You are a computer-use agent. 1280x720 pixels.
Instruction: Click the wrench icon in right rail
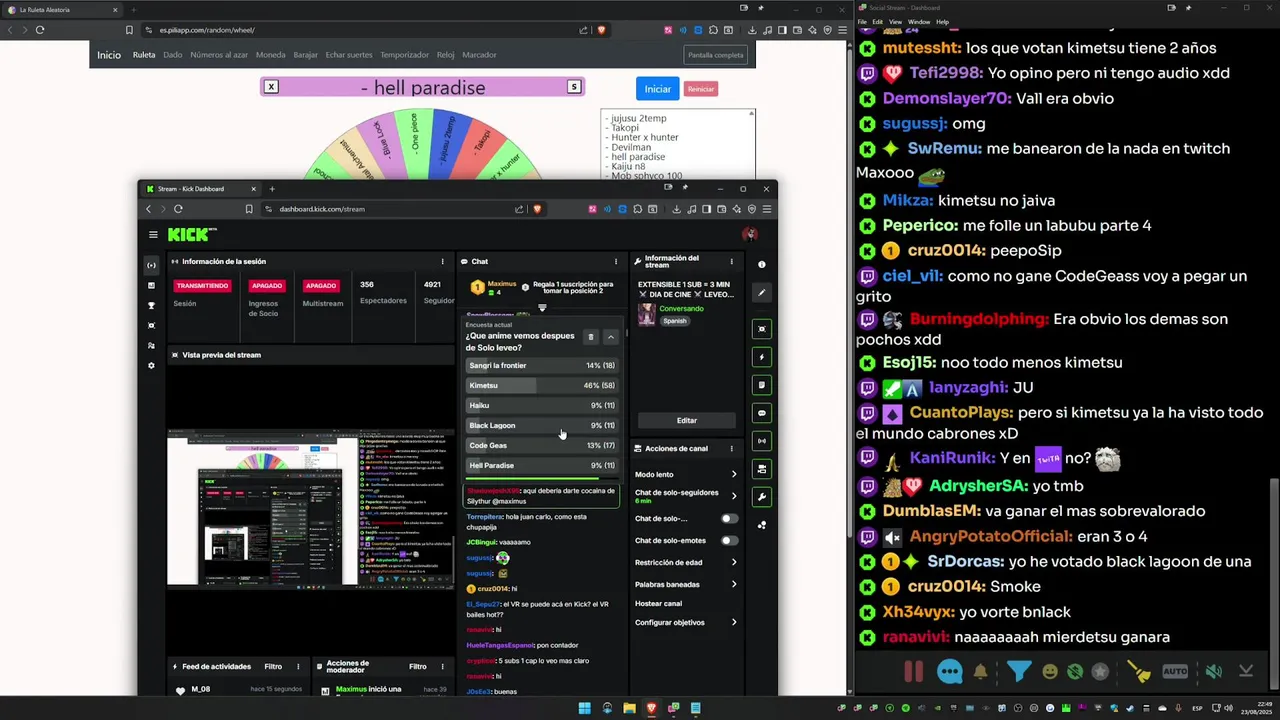point(762,497)
